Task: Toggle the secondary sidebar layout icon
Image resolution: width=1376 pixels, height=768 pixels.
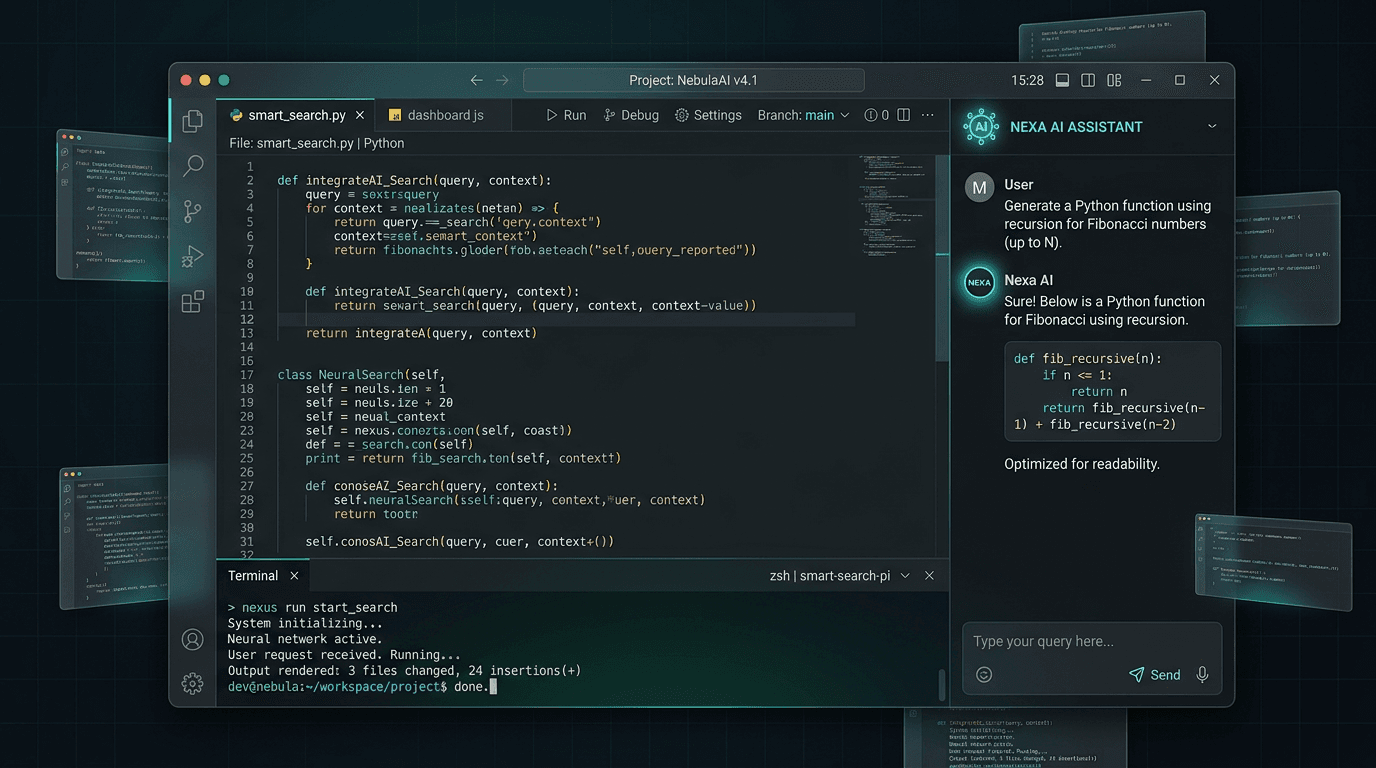Action: pos(1113,80)
